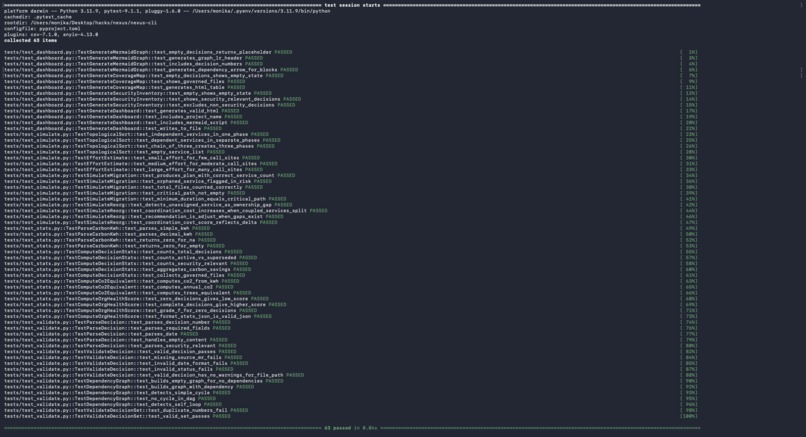The image size is (806, 437).
Task: Click the test_handles_empty_content line
Action: click(x=116, y=340)
